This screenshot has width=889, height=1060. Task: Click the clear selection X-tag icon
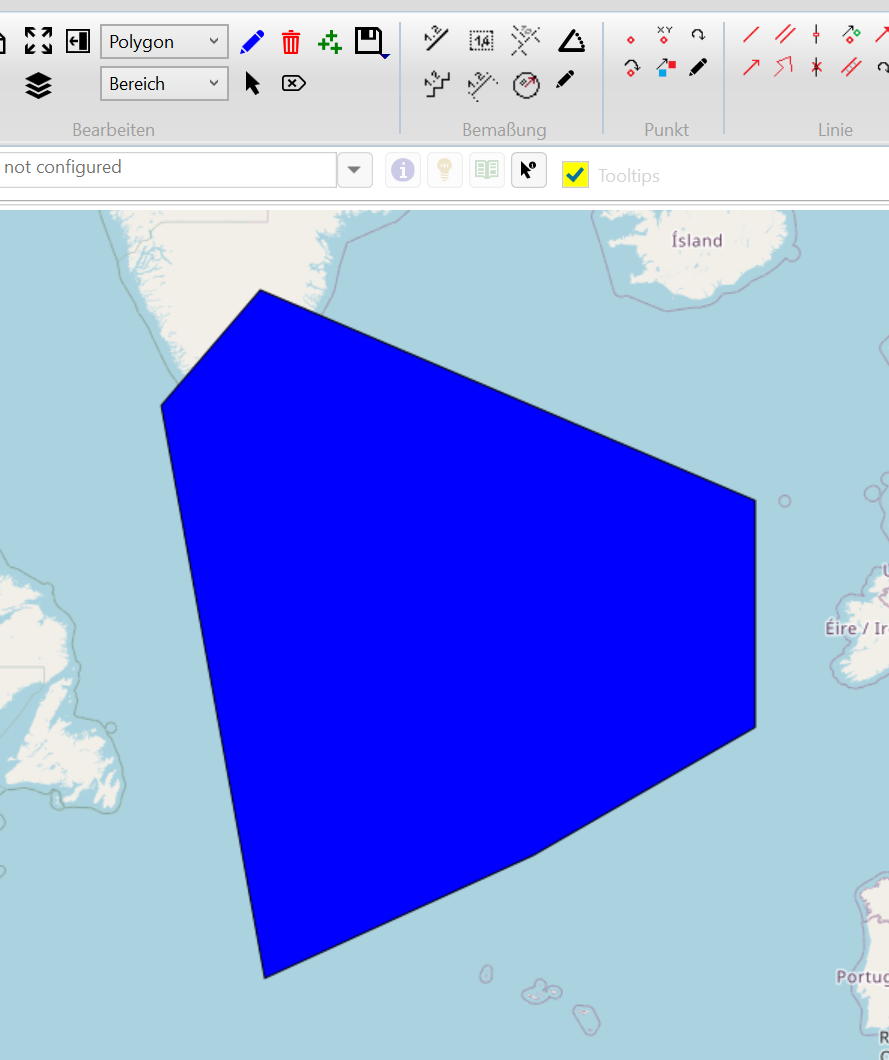(x=293, y=83)
